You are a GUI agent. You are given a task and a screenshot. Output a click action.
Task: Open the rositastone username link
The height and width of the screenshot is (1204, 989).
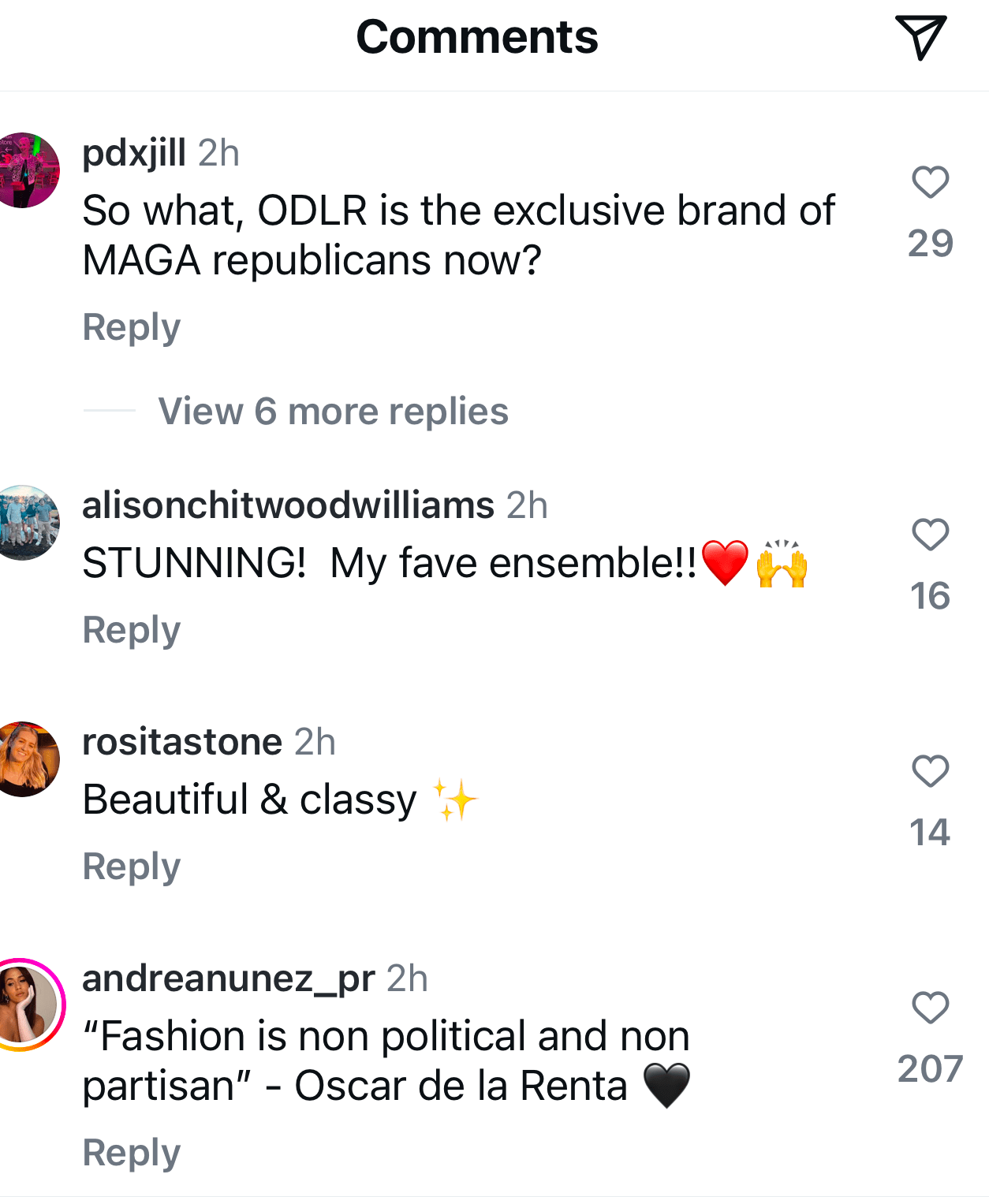coord(182,742)
